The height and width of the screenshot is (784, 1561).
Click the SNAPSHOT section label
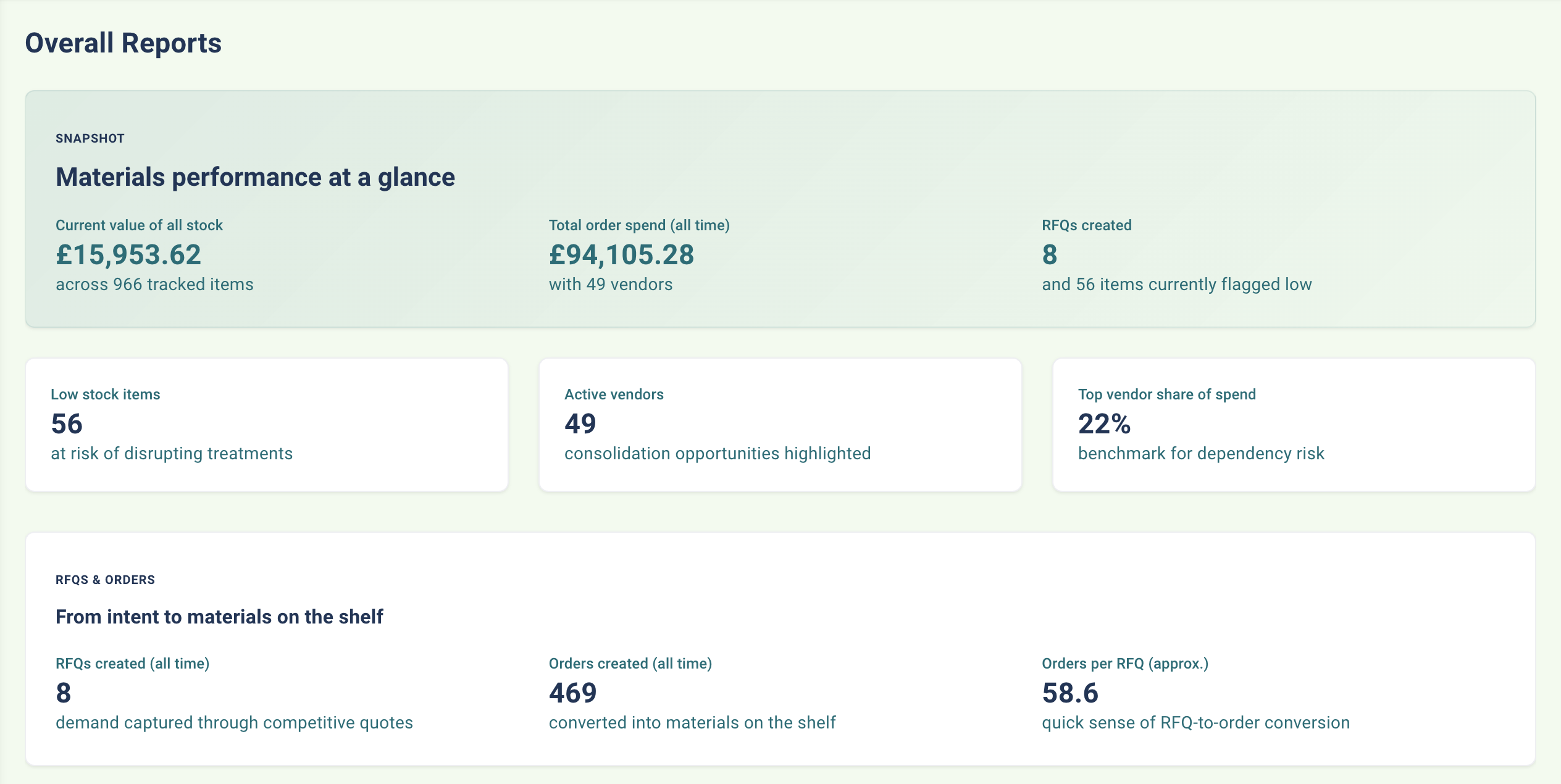90,138
